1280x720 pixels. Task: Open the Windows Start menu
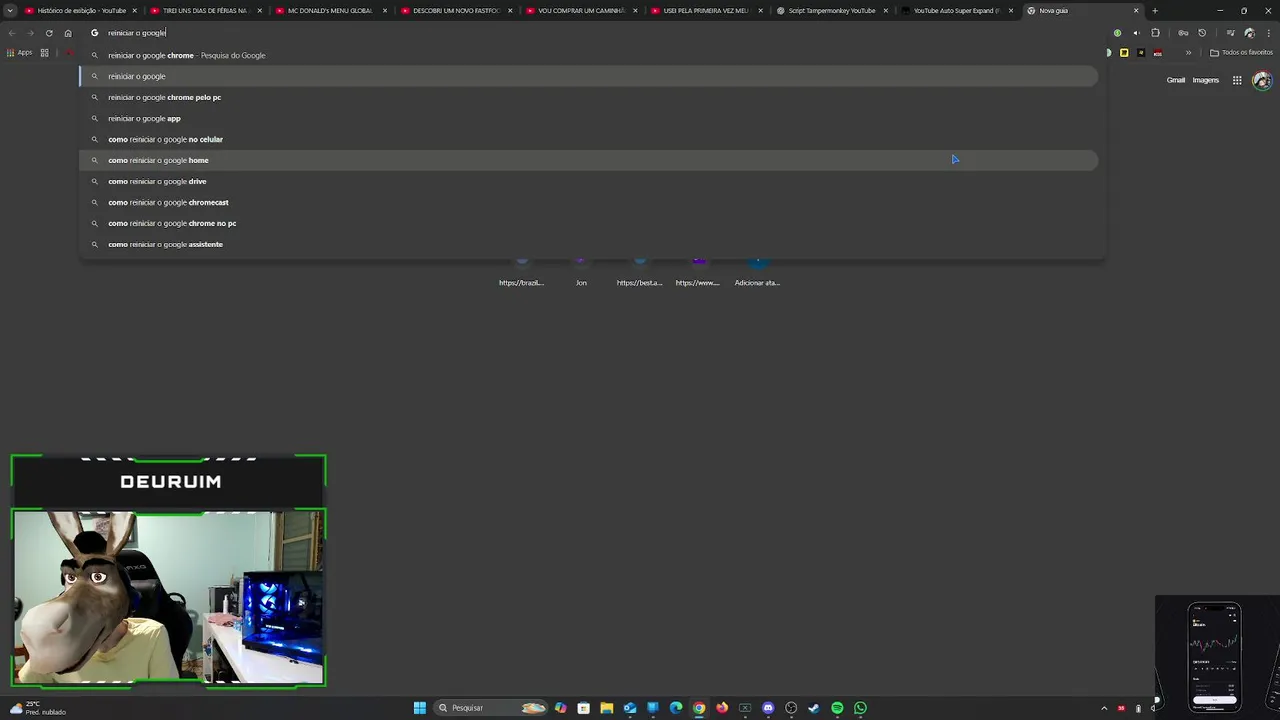point(420,708)
